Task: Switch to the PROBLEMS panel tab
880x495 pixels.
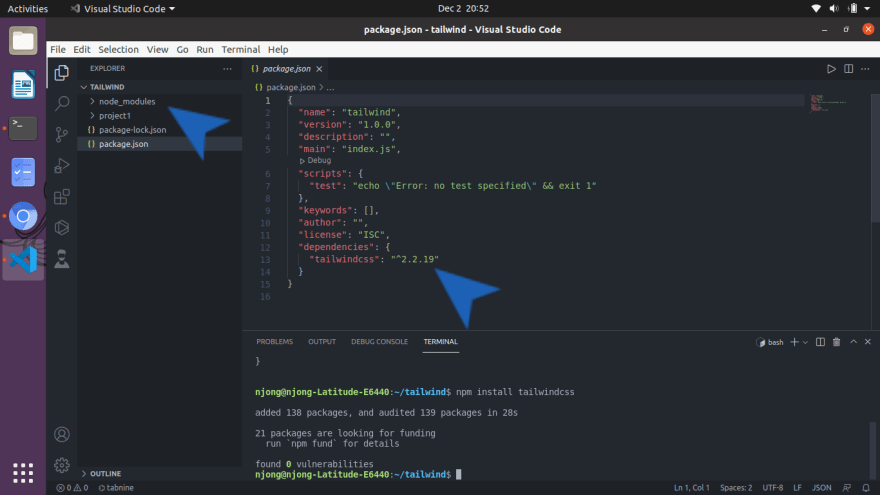Action: tap(274, 342)
